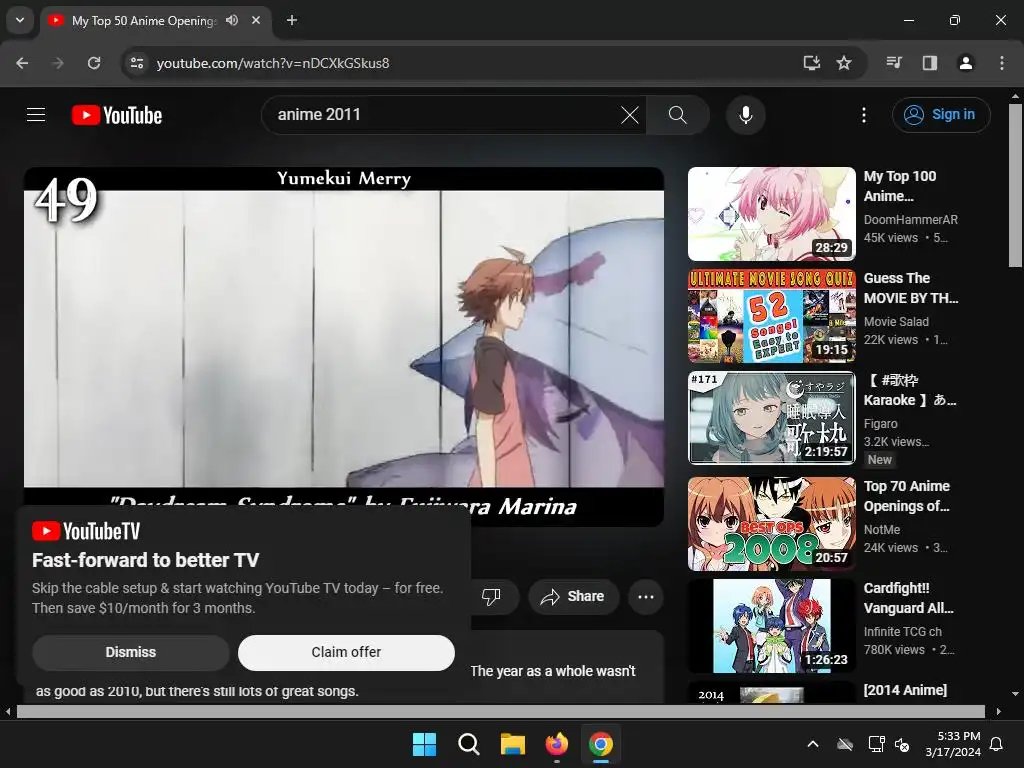Open Guess The MOVIE BY TH... video title
The image size is (1024, 768).
(x=910, y=288)
